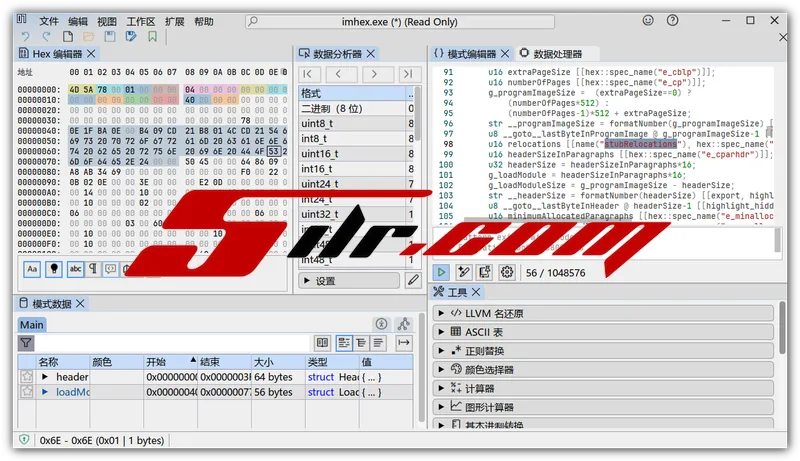Screen dimensions: 800x461
Task: Toggle the comment bubble highlight button
Action: 110,269
